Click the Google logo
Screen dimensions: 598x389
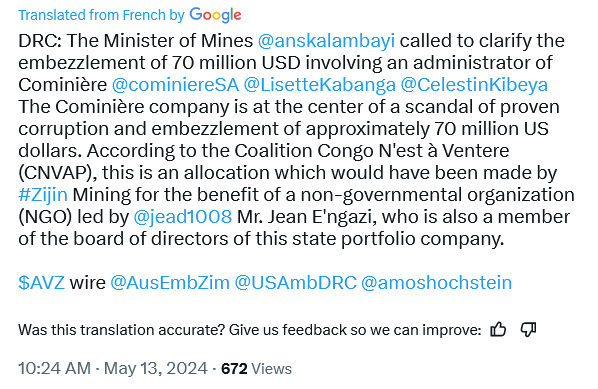coord(215,15)
